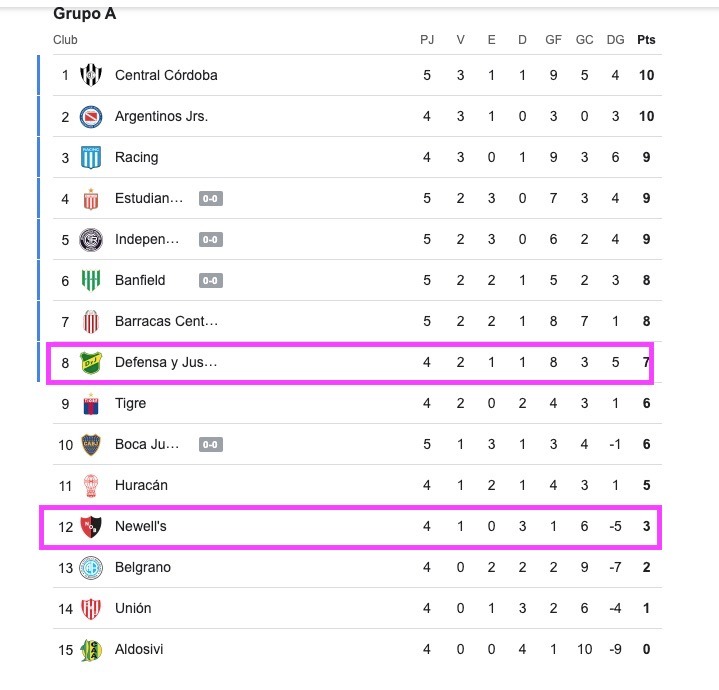Click the Racing club crest
Screen dimensions: 719x690
tap(91, 157)
